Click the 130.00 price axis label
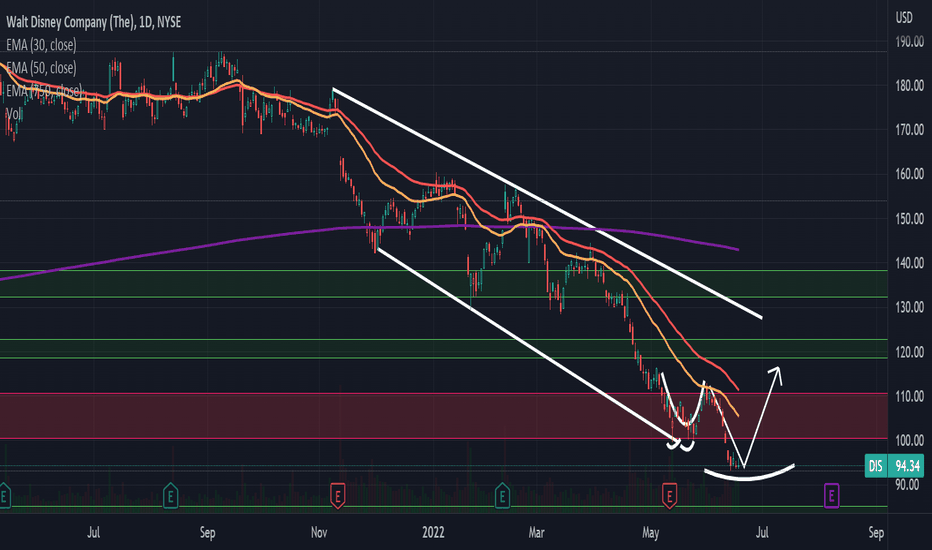932x550 pixels. (x=909, y=307)
